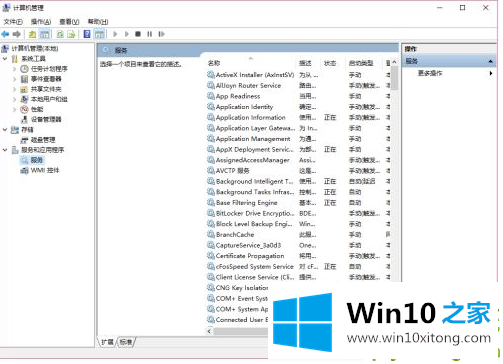Screen dimensions: 503x364
Task: Click the Pause service icon
Action: click(150, 34)
